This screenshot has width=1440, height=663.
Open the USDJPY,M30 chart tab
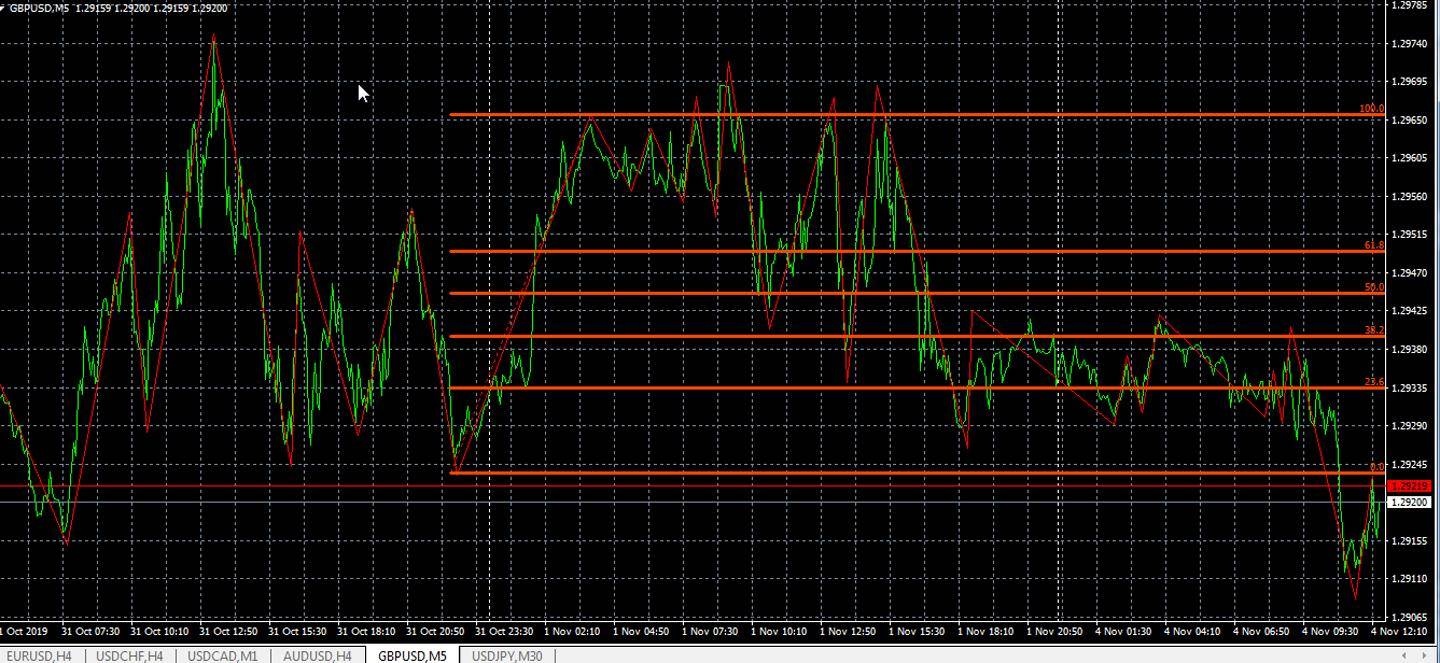(507, 656)
